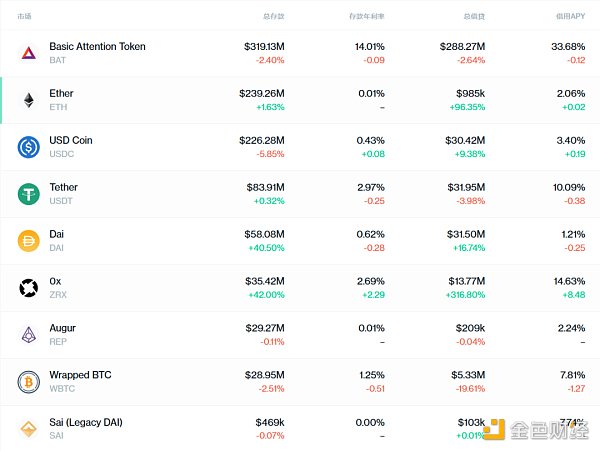Click the Basic Attention Token triangle icon

[x=29, y=53]
